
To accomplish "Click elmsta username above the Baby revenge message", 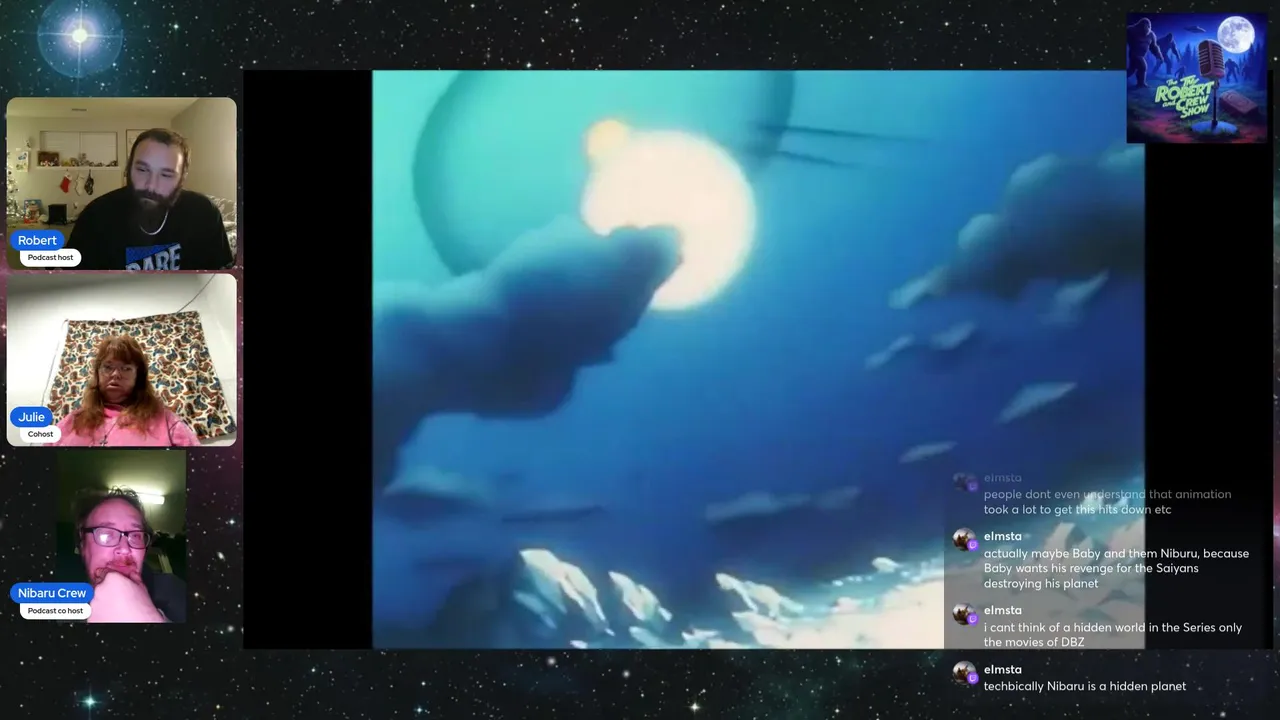I will [1003, 536].
